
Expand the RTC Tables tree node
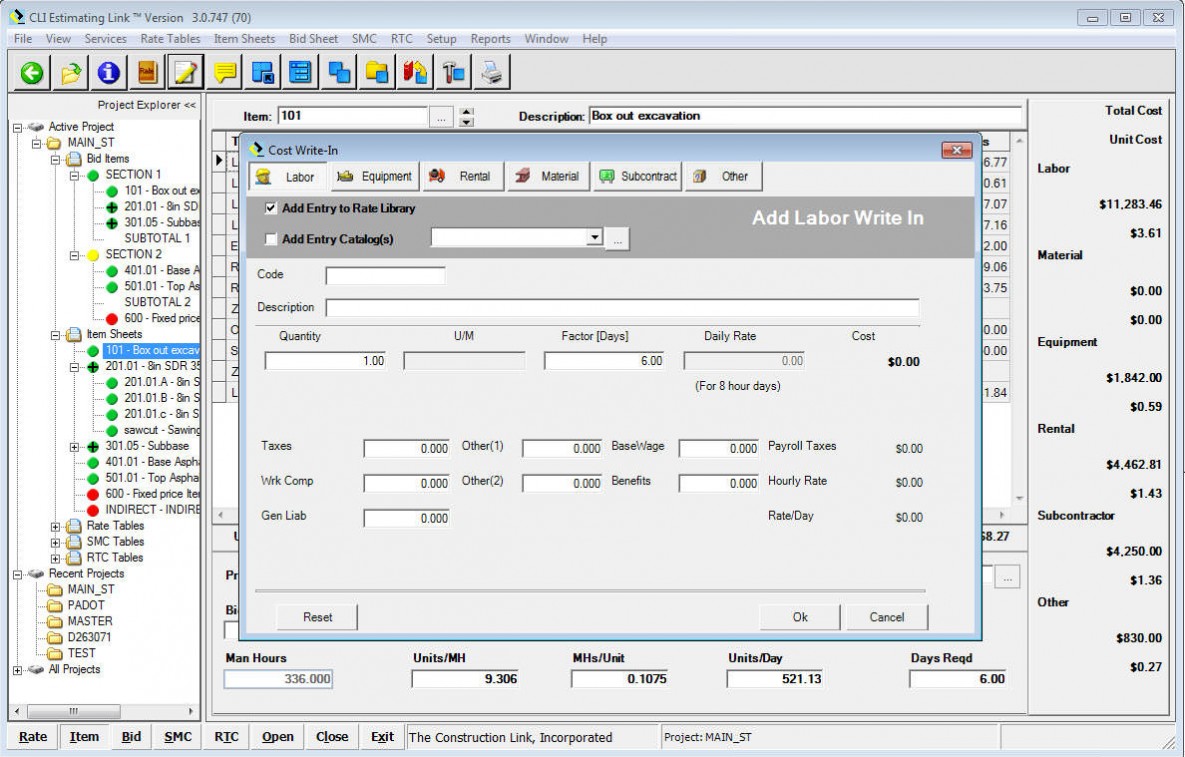click(x=55, y=558)
